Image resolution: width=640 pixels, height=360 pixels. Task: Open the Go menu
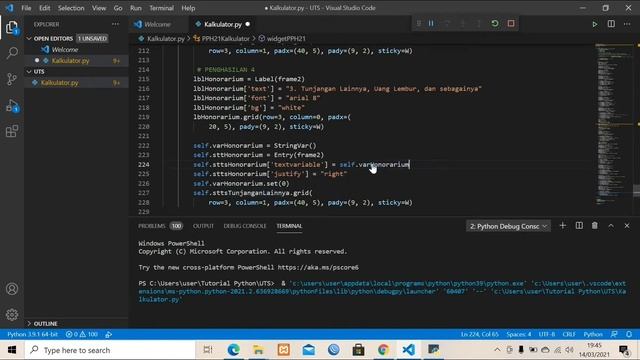coord(118,8)
